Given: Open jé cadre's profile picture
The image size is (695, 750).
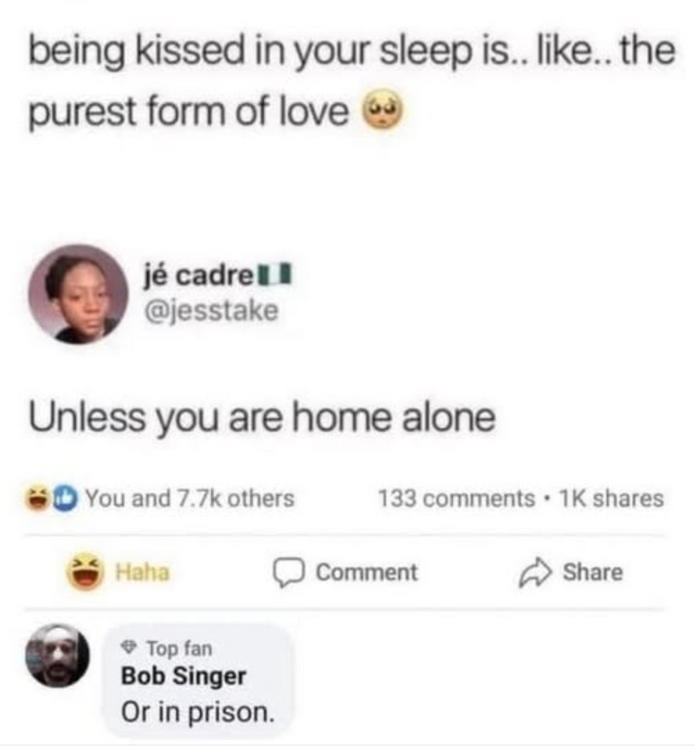Looking at the screenshot, I should coord(78,294).
